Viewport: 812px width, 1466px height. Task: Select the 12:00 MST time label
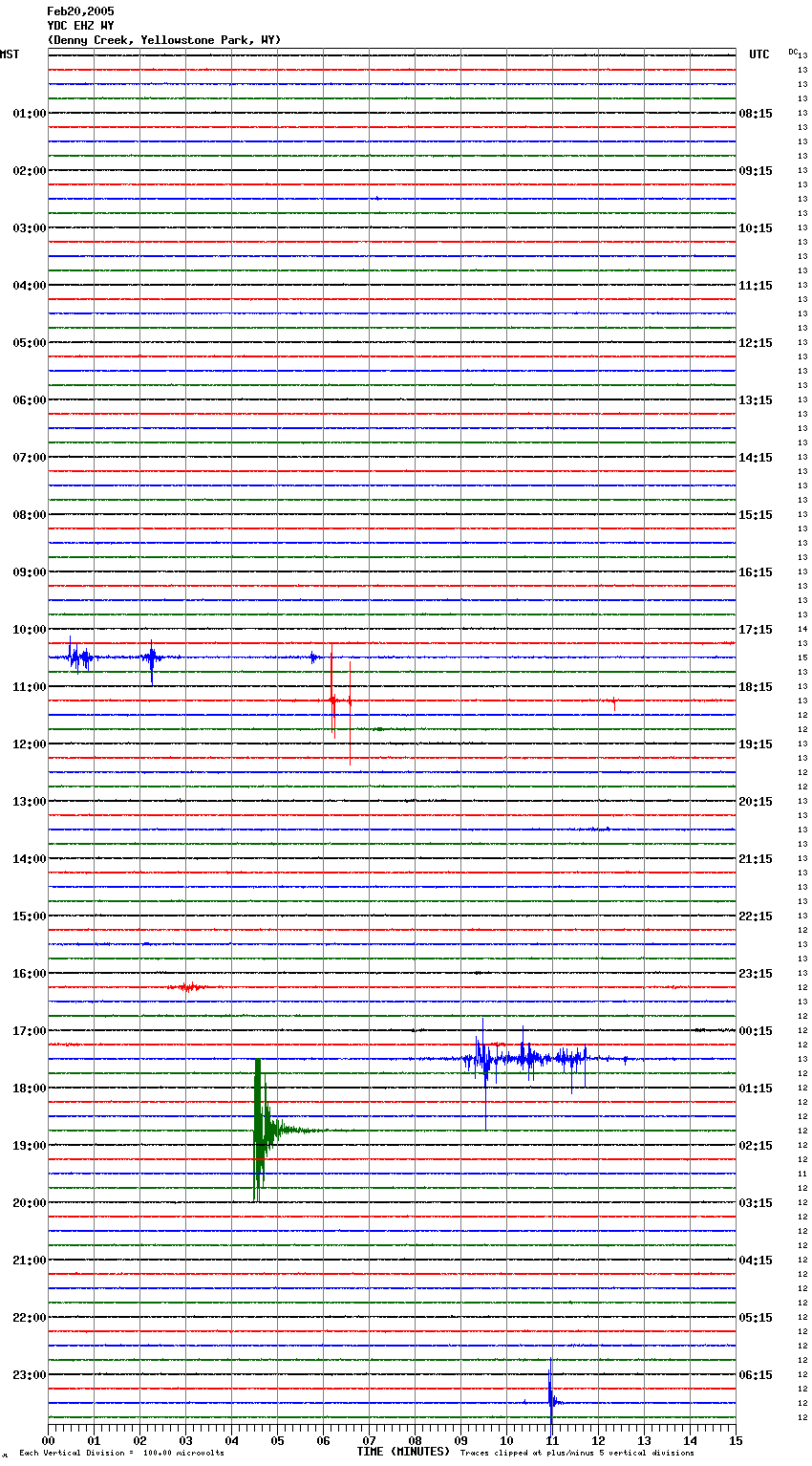(x=30, y=744)
